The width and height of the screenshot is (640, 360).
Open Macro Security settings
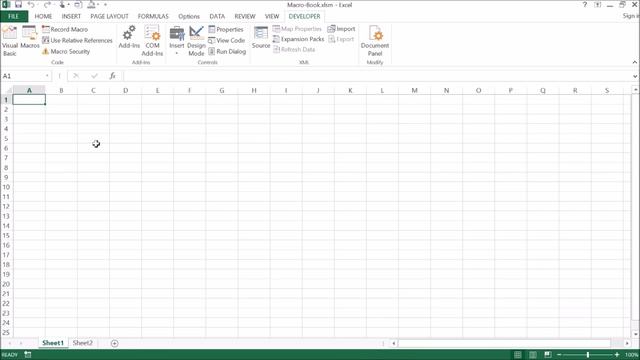pos(66,51)
